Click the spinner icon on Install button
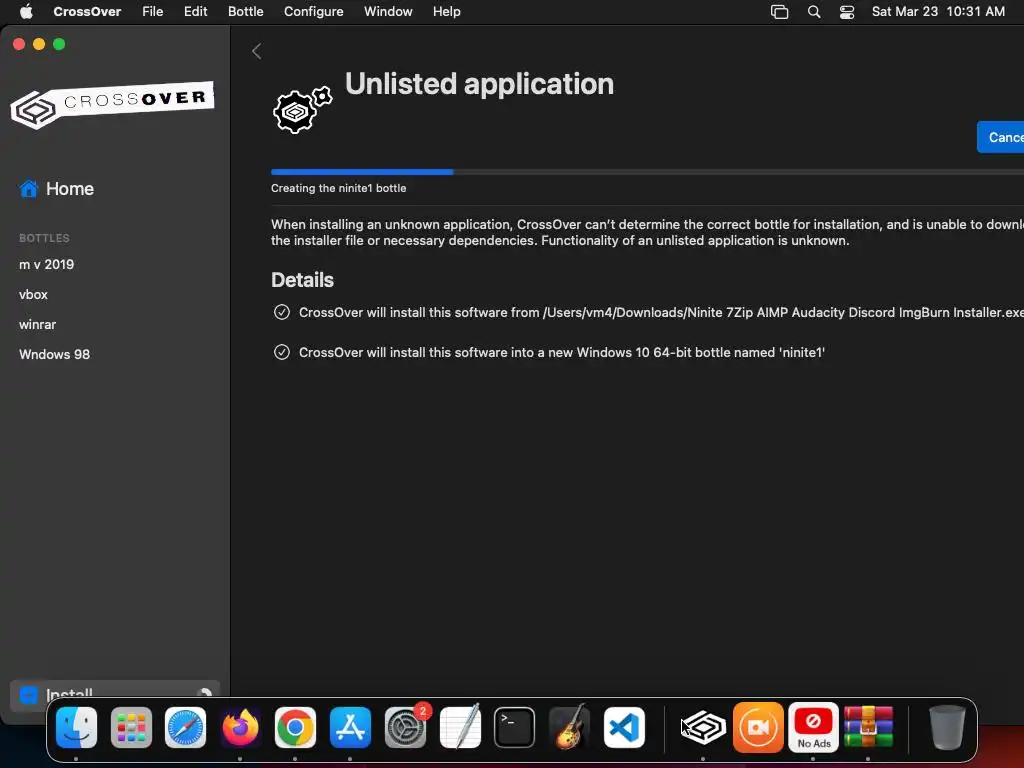 pyautogui.click(x=204, y=694)
